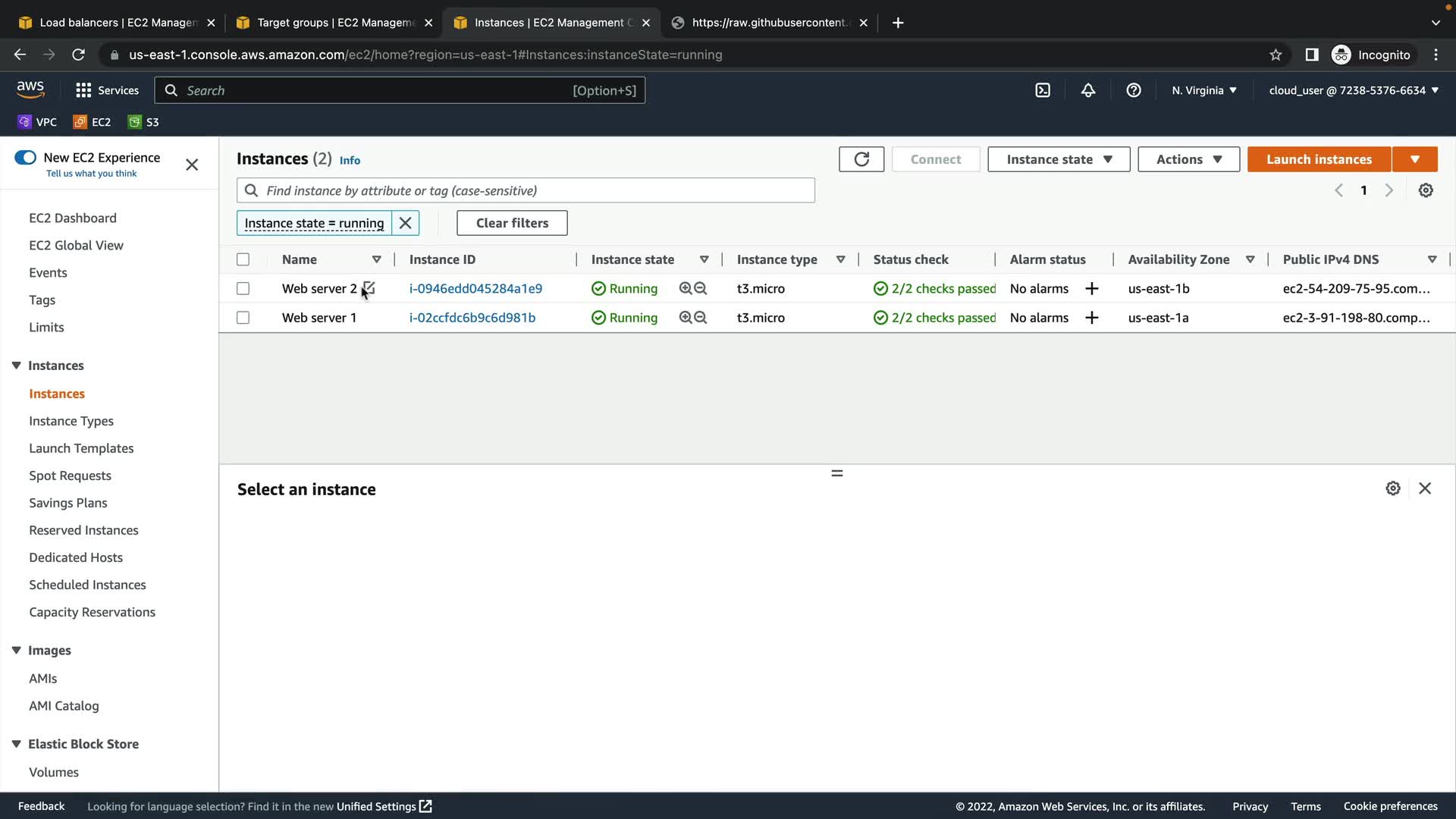Collapse the Images sidebar section
This screenshot has width=1456, height=819.
coord(16,651)
